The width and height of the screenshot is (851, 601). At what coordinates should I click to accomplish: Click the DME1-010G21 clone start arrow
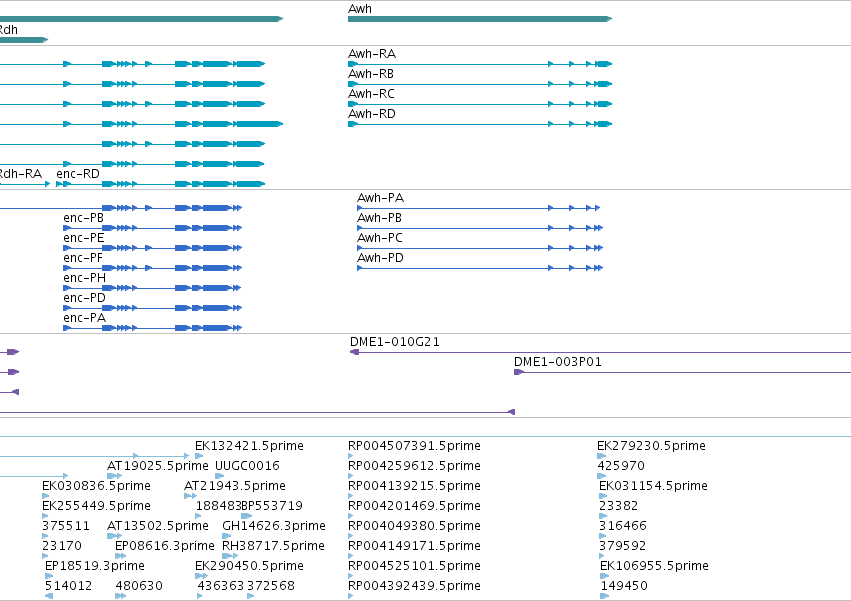pyautogui.click(x=354, y=352)
